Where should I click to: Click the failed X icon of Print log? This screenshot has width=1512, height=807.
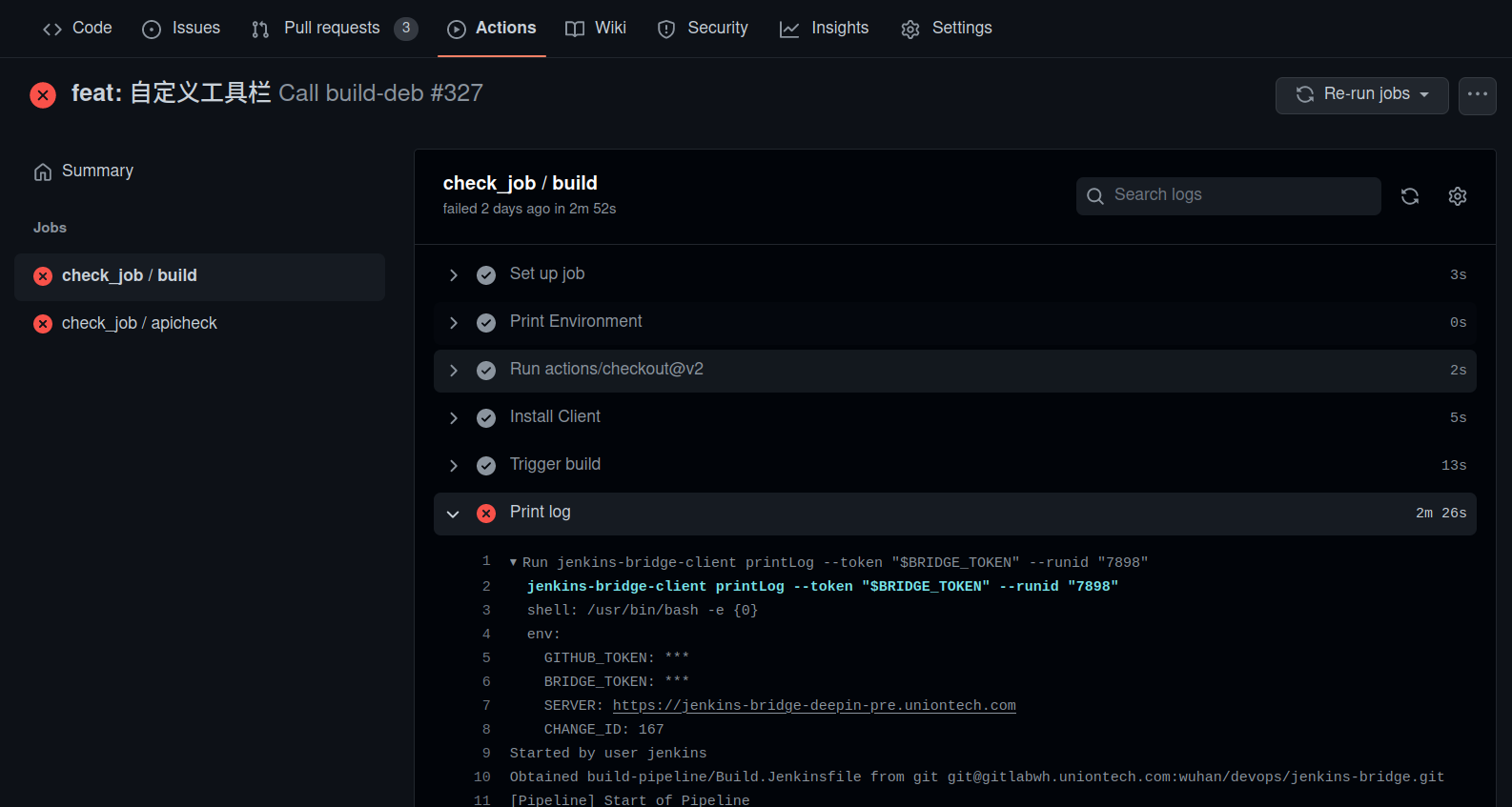coord(486,514)
